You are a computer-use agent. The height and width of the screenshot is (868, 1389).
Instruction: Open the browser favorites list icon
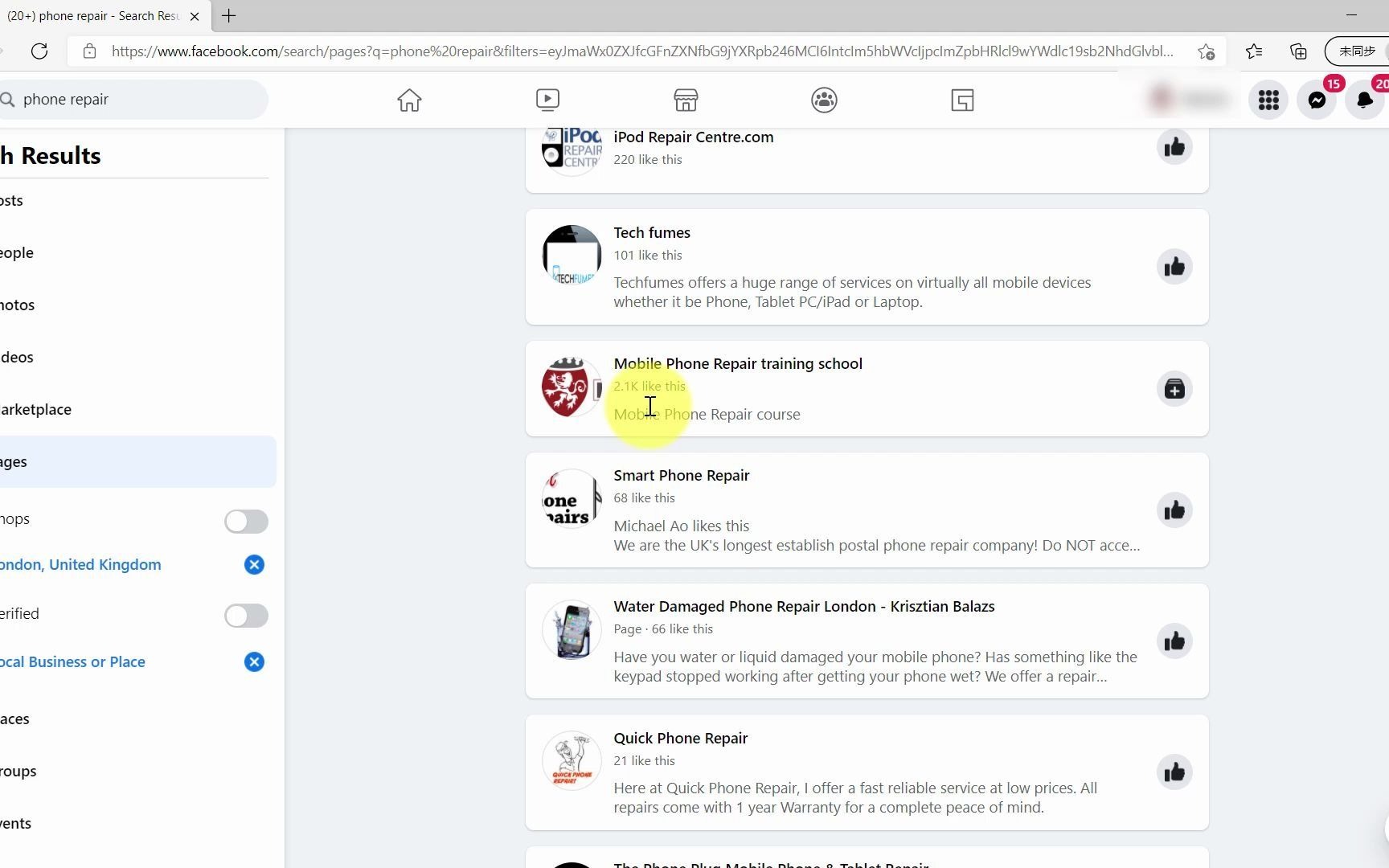(1254, 51)
